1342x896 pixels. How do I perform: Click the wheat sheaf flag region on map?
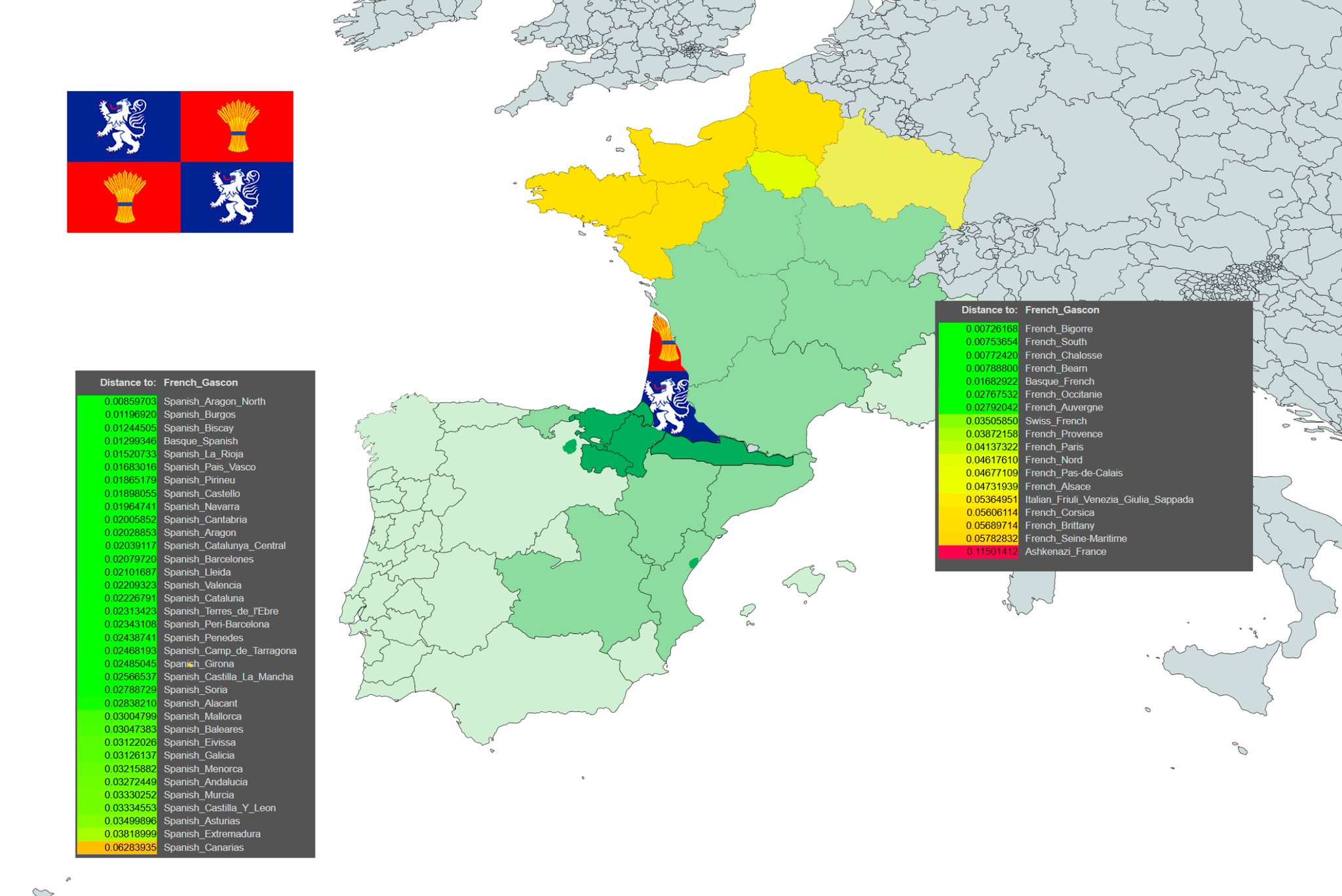[x=666, y=343]
